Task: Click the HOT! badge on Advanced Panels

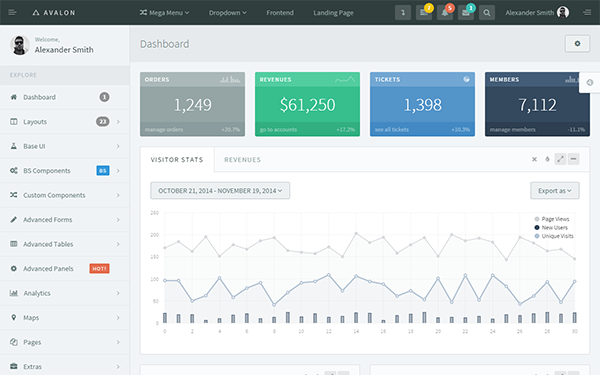Action: (x=99, y=269)
